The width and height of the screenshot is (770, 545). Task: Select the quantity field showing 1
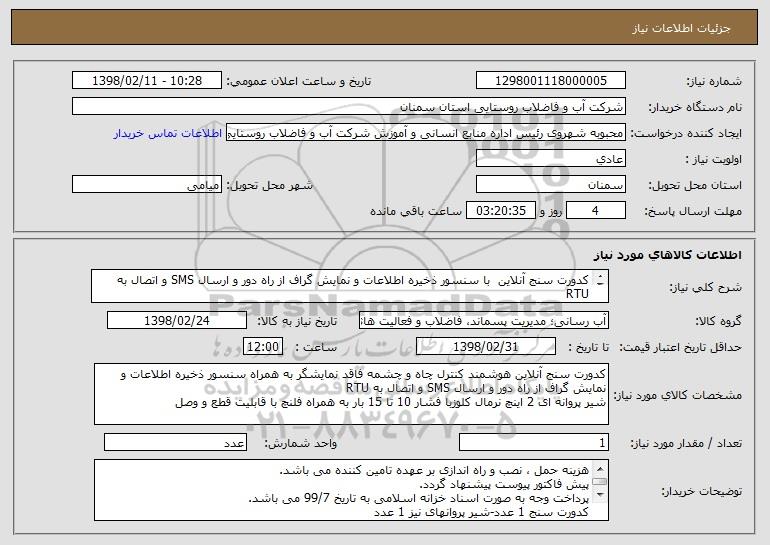[x=534, y=442]
